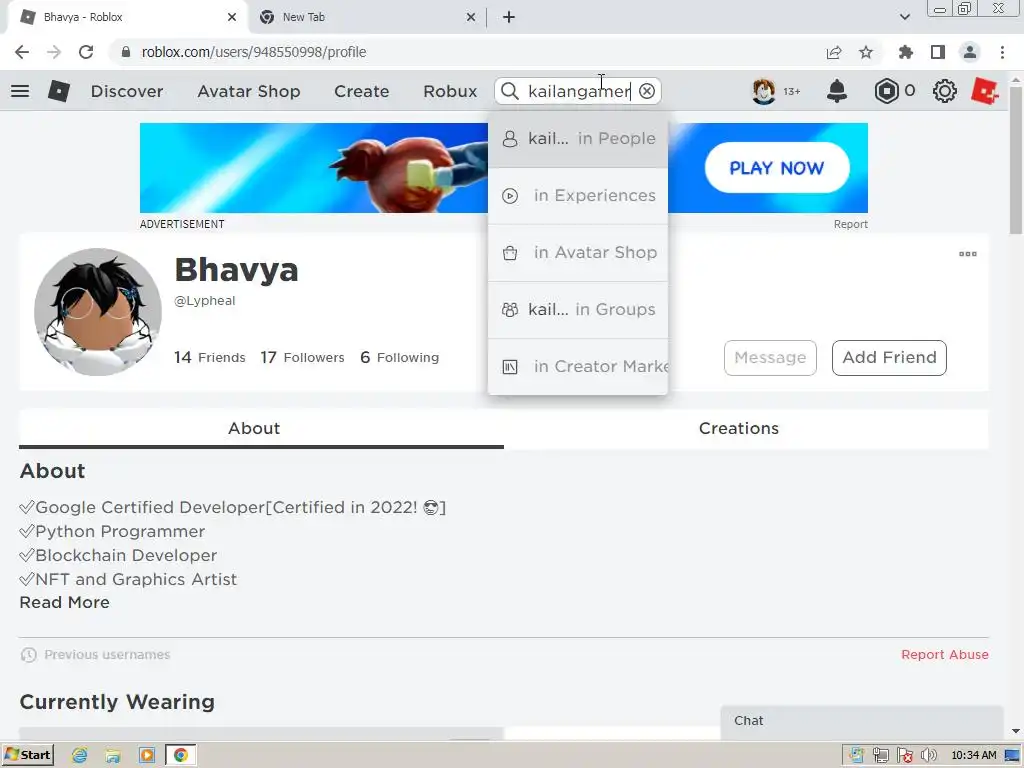This screenshot has width=1024, height=768.
Task: Open the settings gear icon
Action: click(x=944, y=91)
